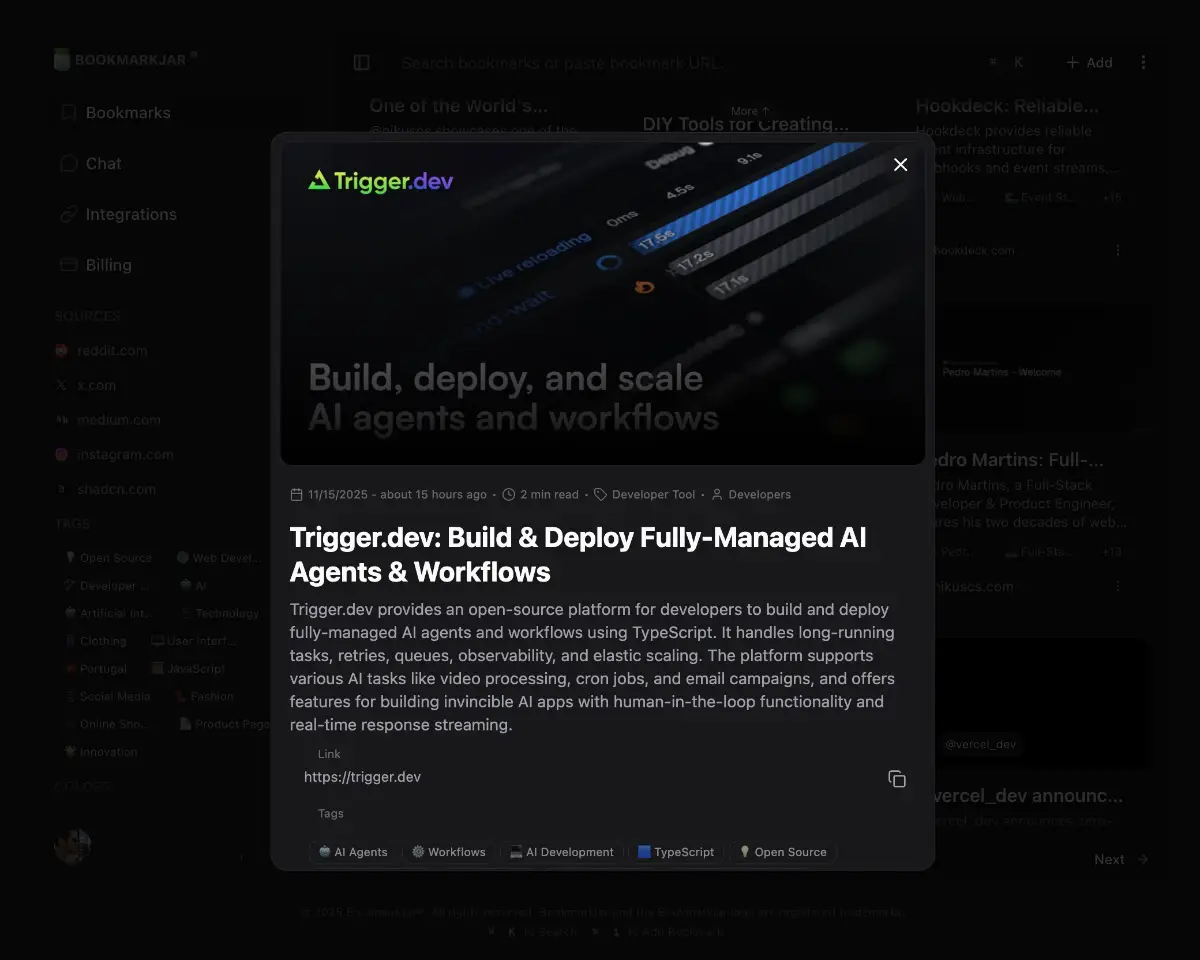1200x960 pixels.
Task: Open the Chat section in sidebar
Action: [103, 164]
